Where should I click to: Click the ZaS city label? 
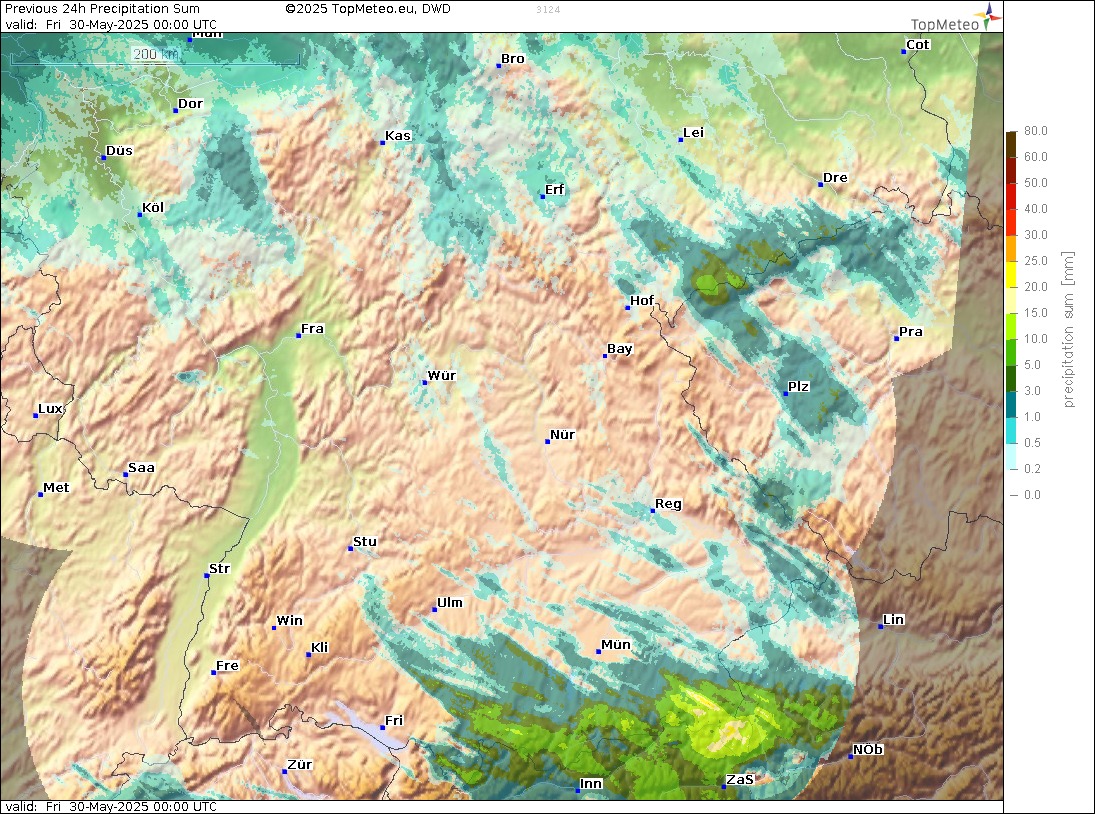click(x=740, y=779)
